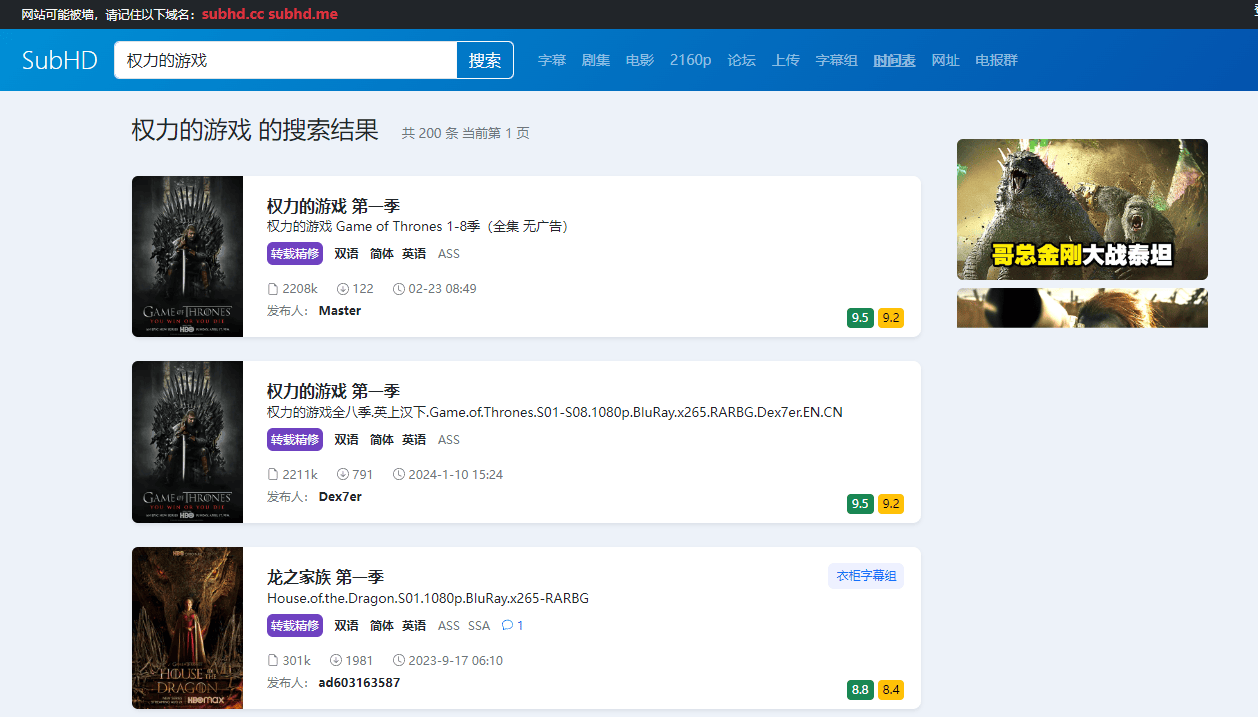Open the 字幕组 navigation entry
The height and width of the screenshot is (717, 1258).
(x=836, y=60)
